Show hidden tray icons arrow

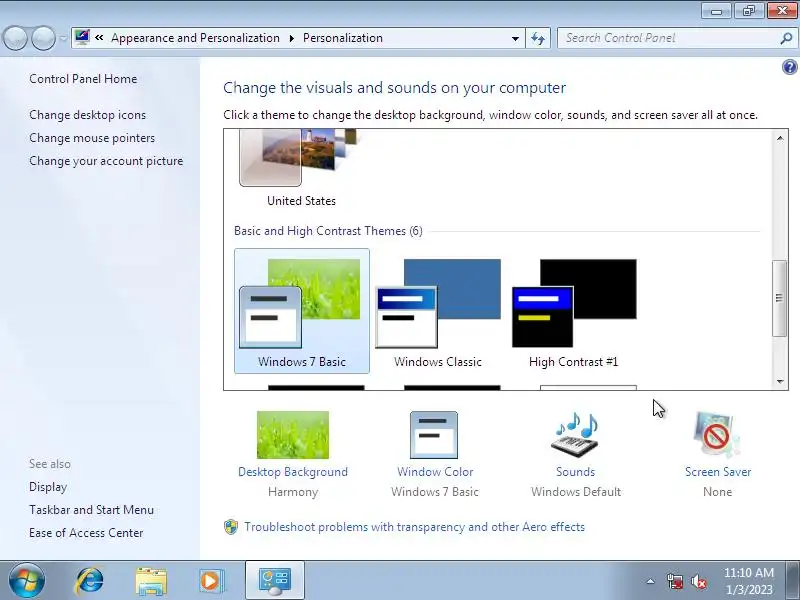(x=651, y=581)
